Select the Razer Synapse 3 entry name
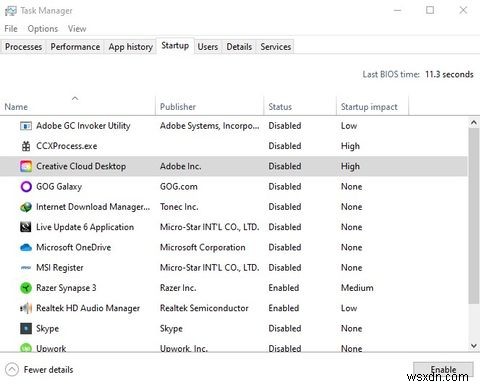The width and height of the screenshot is (480, 387). (66, 288)
